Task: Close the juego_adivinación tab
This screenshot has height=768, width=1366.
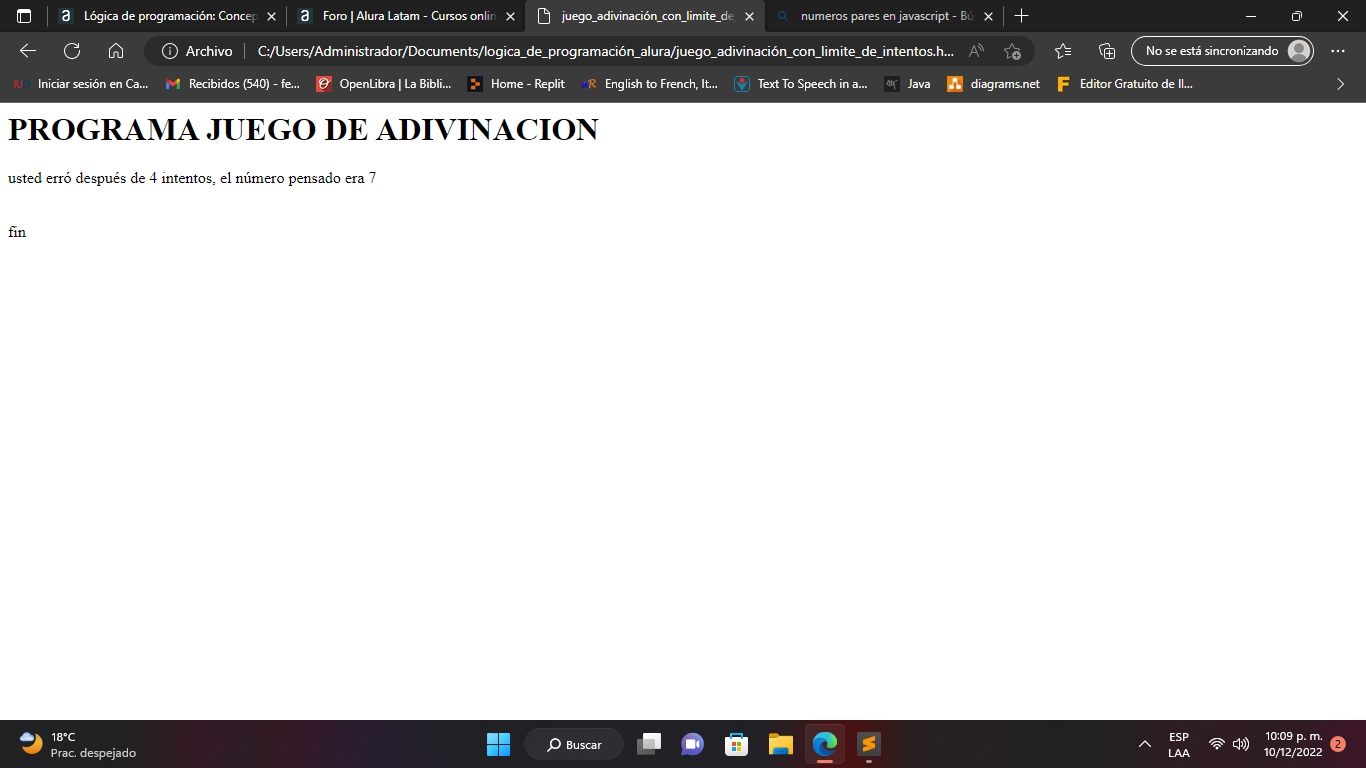Action: pyautogui.click(x=749, y=16)
